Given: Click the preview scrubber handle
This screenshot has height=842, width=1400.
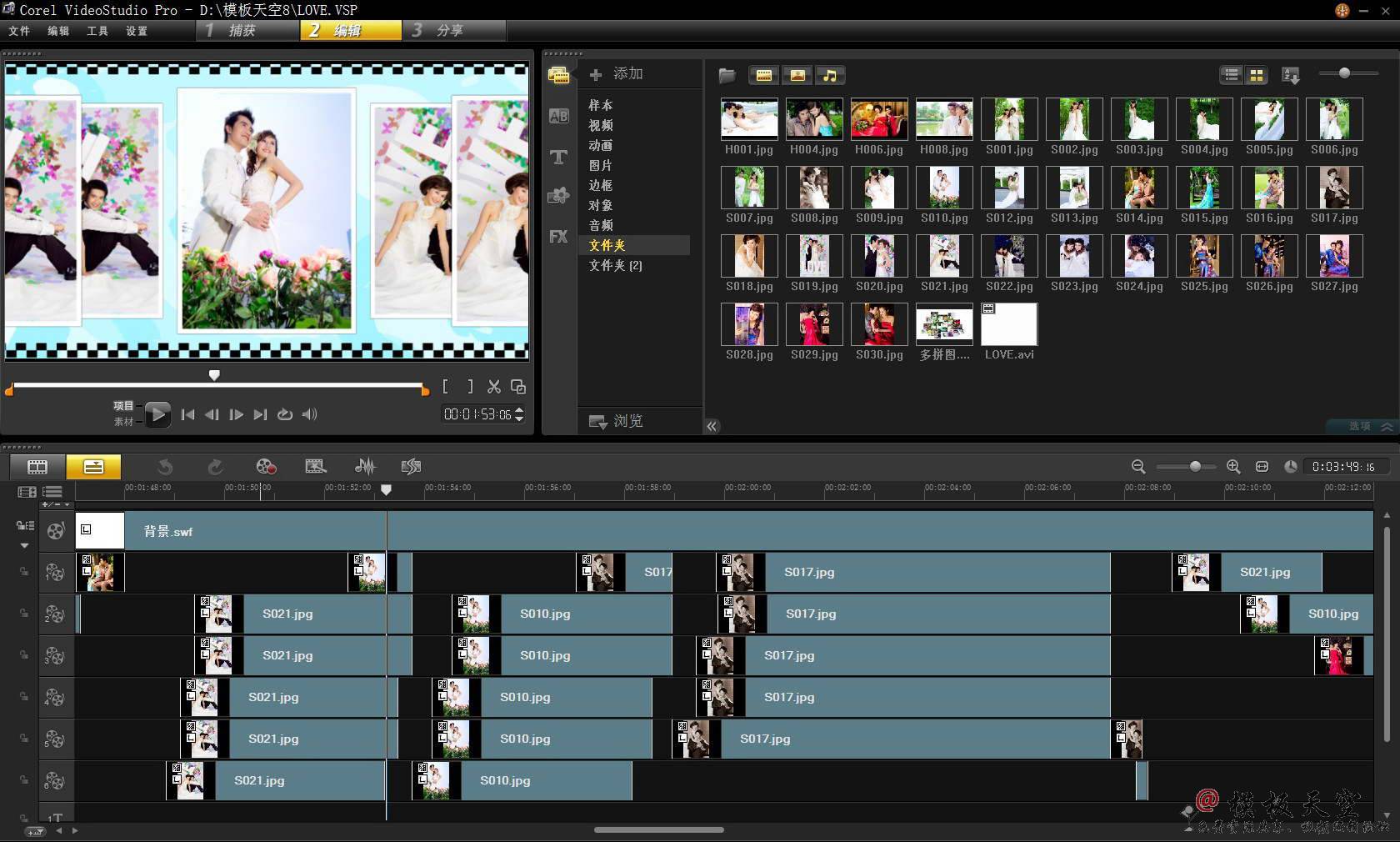Looking at the screenshot, I should pos(214,375).
